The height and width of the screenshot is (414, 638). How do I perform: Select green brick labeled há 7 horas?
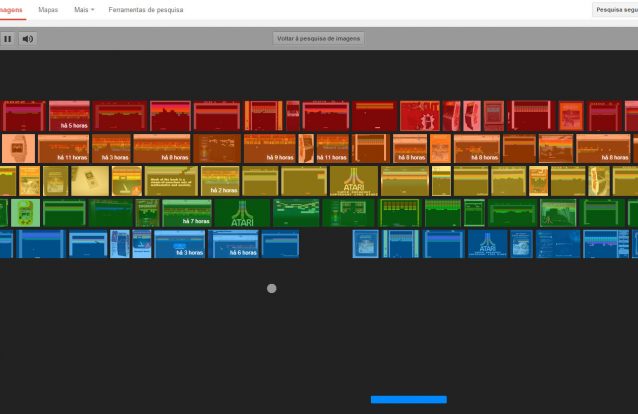pyautogui.click(x=187, y=212)
